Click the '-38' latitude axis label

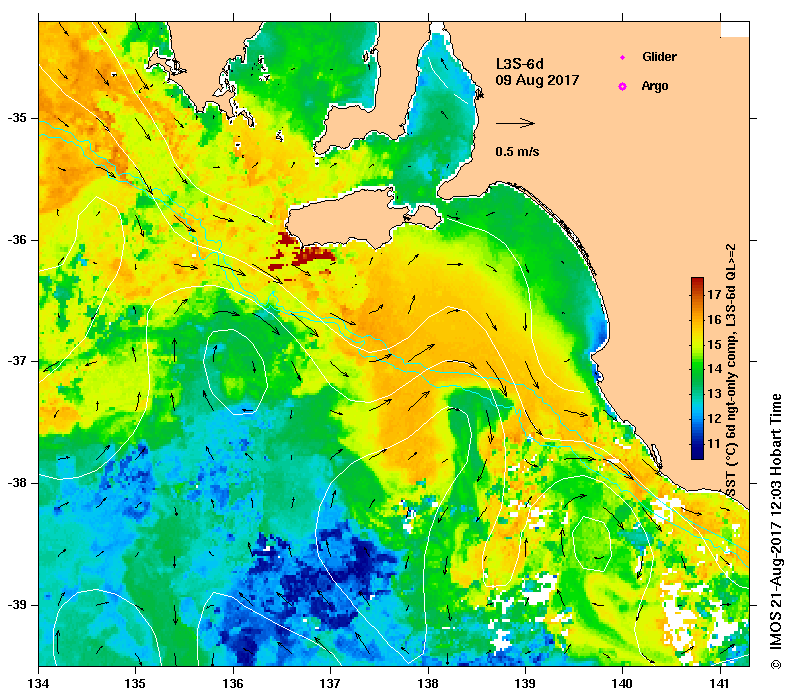pyautogui.click(x=16, y=483)
